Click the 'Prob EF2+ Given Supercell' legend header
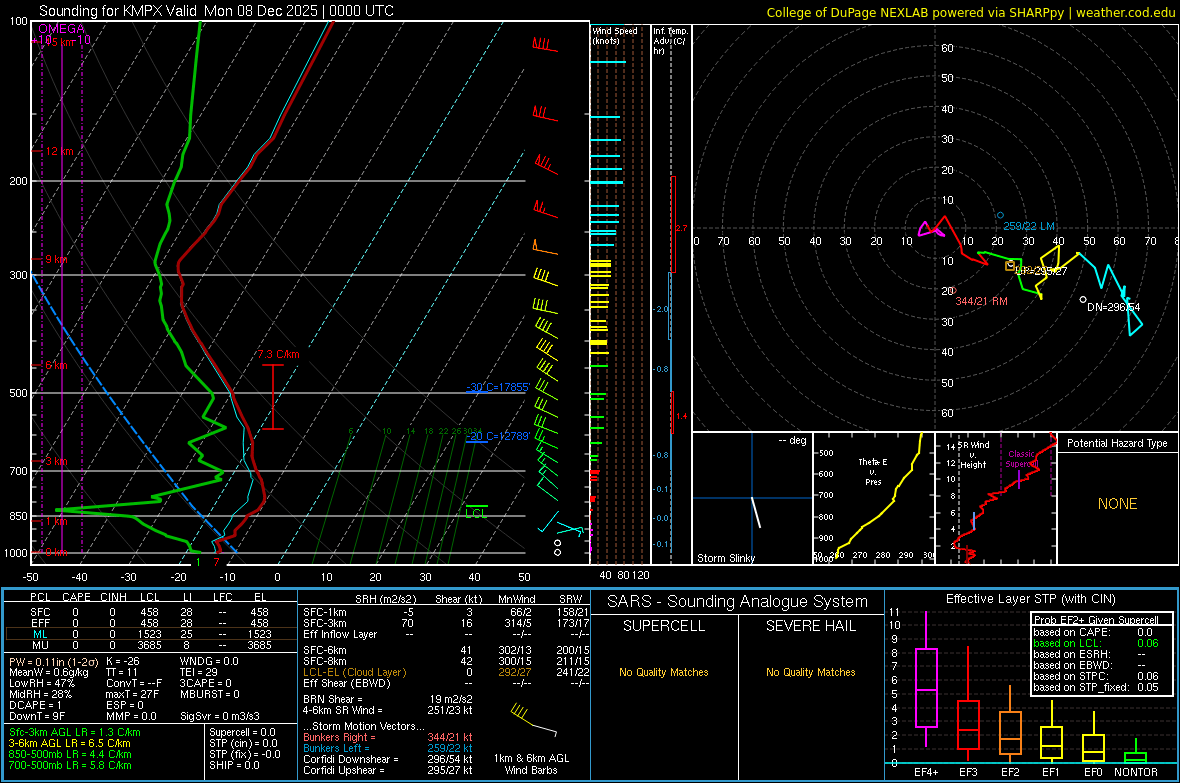 (1096, 620)
